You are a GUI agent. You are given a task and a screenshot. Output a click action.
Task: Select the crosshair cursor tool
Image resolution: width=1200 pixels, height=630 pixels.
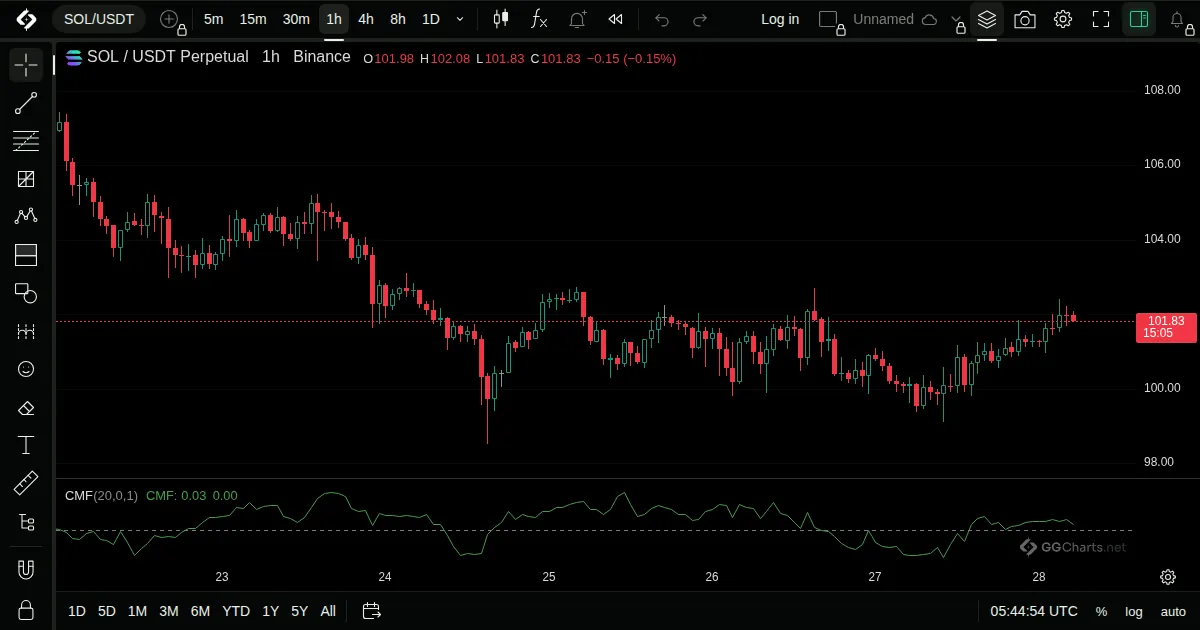26,65
